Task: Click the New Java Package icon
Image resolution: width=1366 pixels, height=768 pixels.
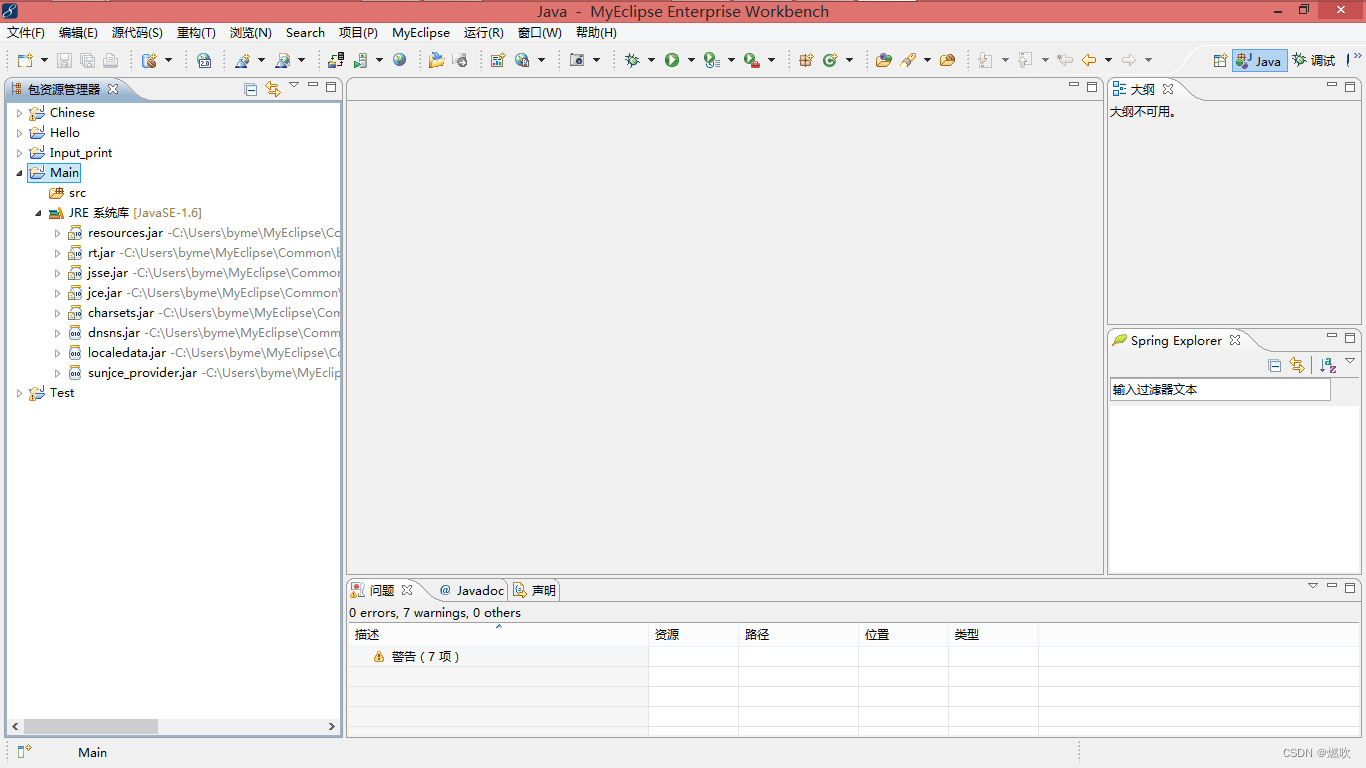Action: click(x=806, y=60)
